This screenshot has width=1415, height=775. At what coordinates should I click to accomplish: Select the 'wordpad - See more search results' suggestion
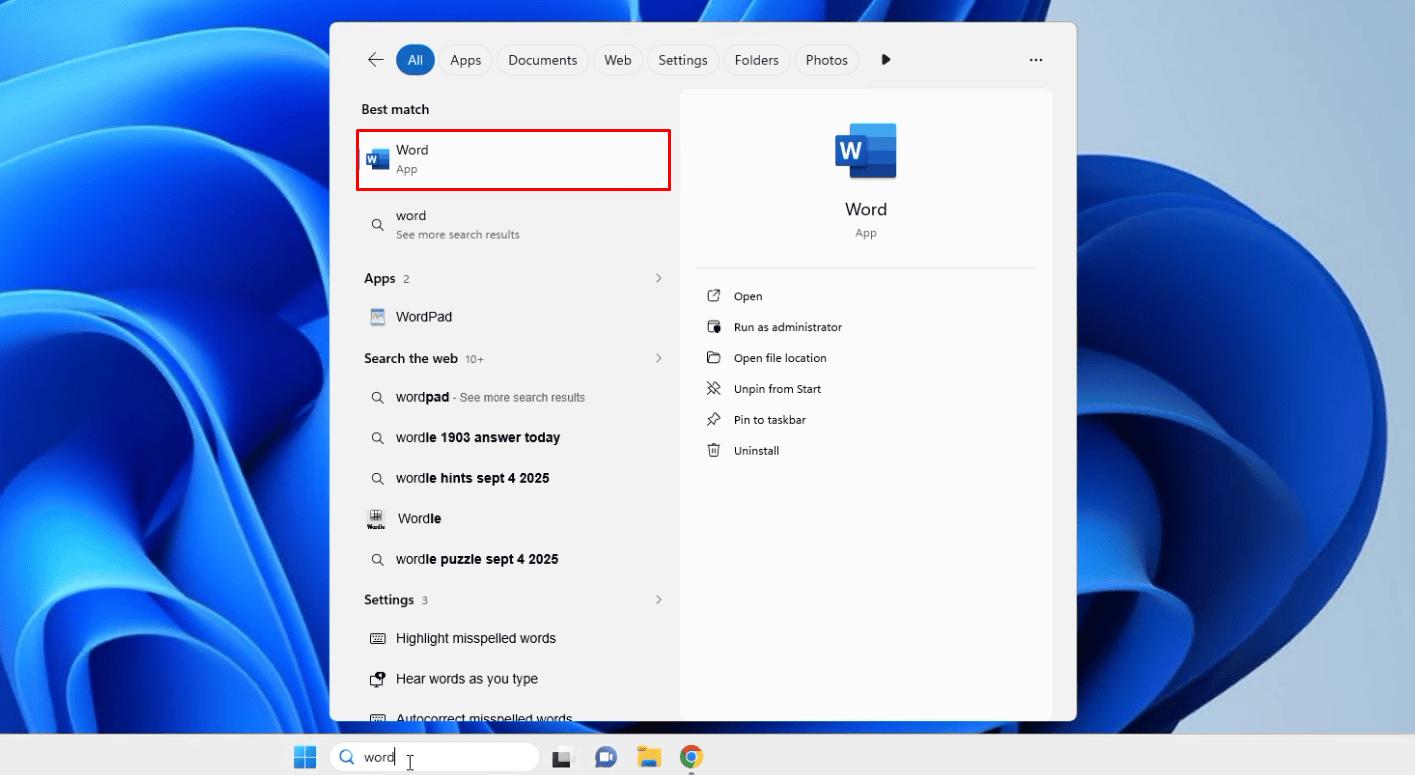click(x=514, y=397)
